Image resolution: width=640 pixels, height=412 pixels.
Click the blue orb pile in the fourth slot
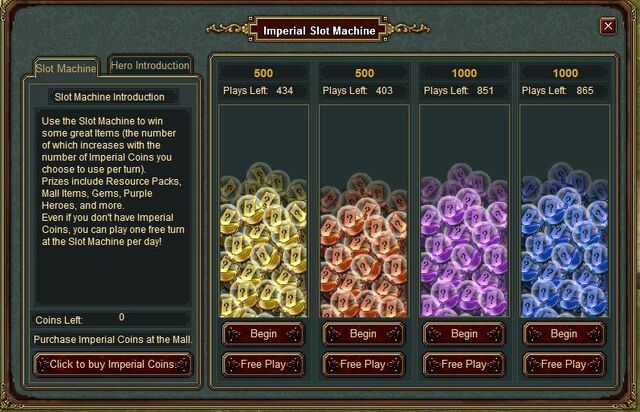click(565, 240)
